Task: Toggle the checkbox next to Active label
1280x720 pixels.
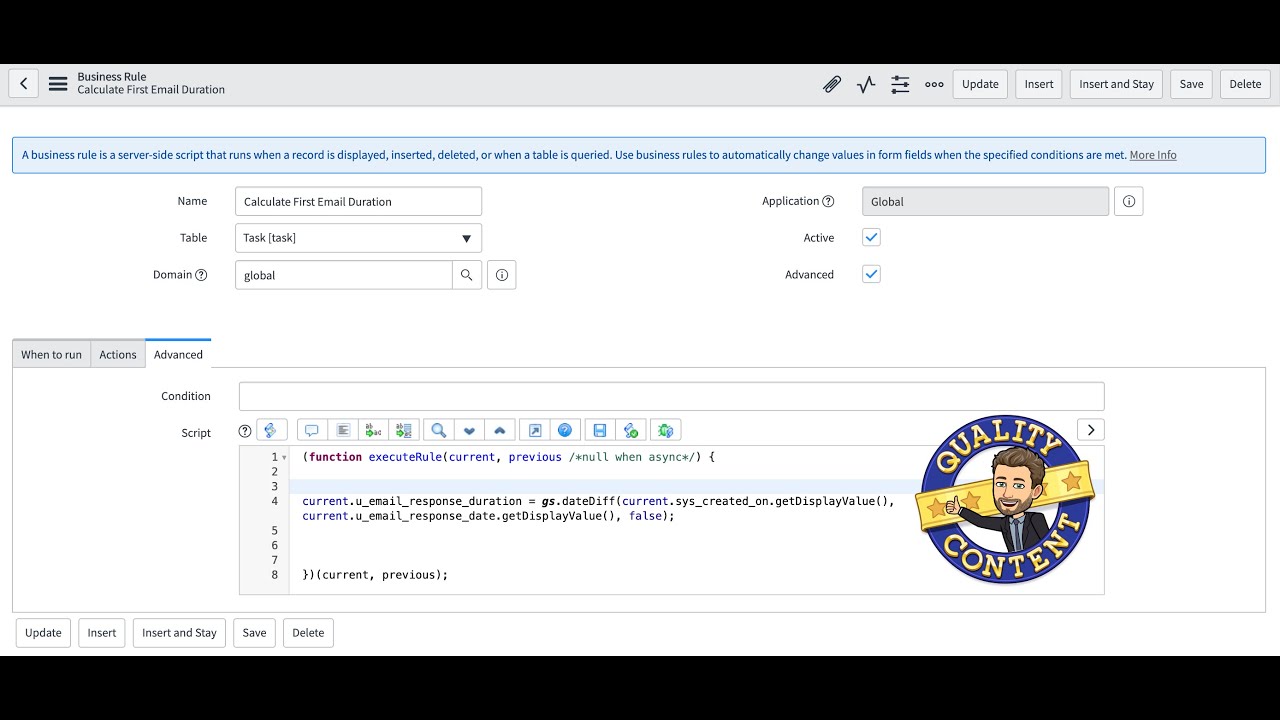Action: pyautogui.click(x=871, y=237)
